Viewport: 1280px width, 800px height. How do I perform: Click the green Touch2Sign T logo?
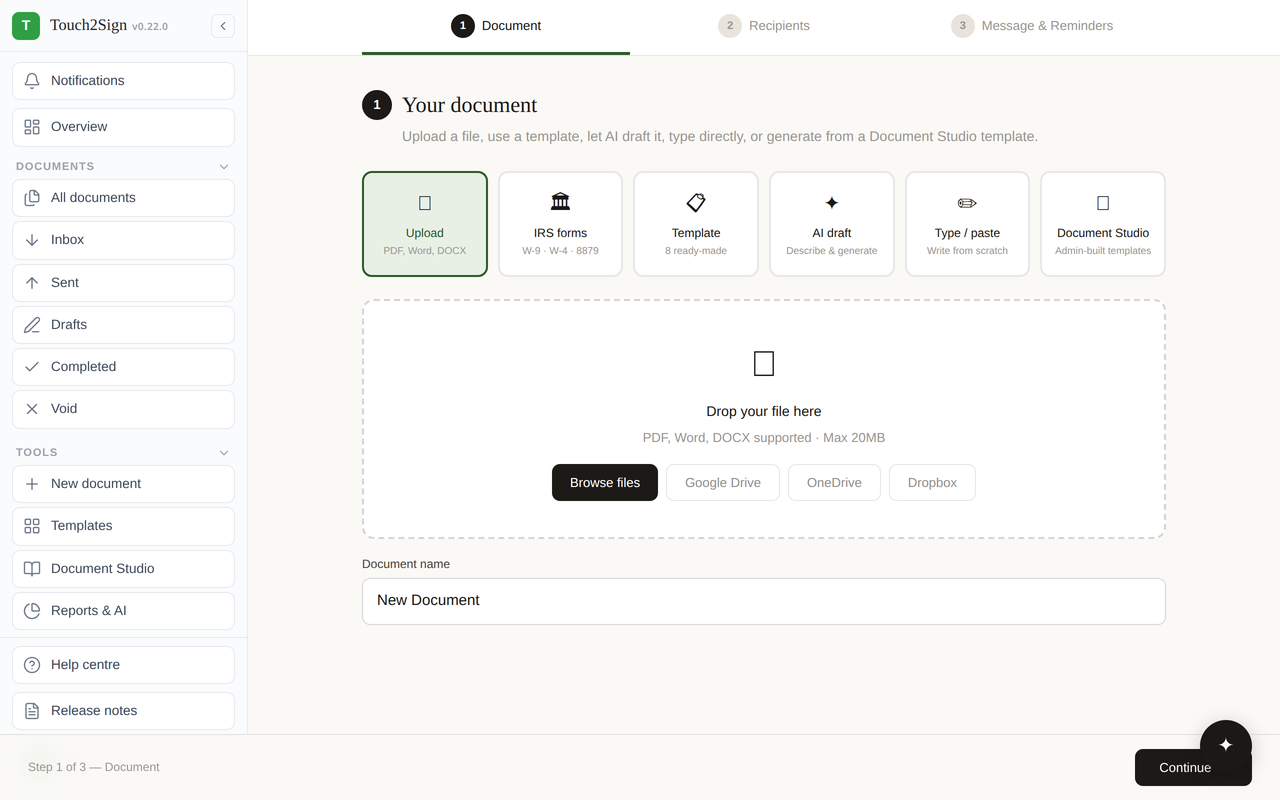coord(26,26)
